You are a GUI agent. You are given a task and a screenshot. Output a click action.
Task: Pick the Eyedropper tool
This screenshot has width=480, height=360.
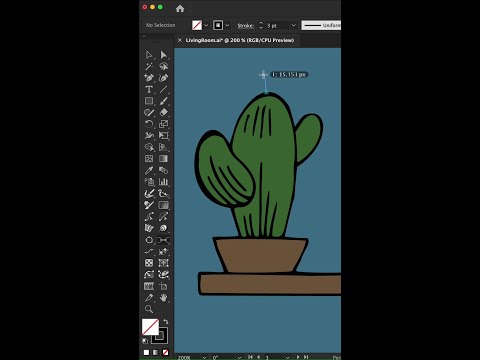coord(149,170)
